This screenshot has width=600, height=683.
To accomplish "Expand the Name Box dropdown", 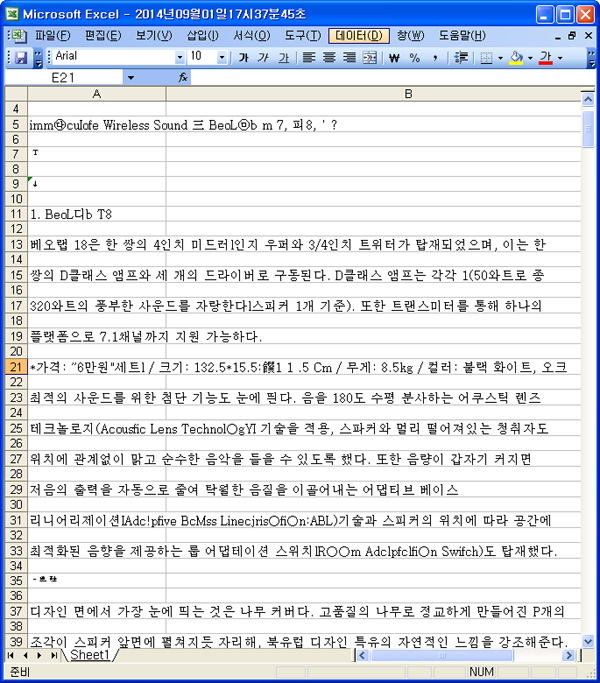I will pos(131,77).
